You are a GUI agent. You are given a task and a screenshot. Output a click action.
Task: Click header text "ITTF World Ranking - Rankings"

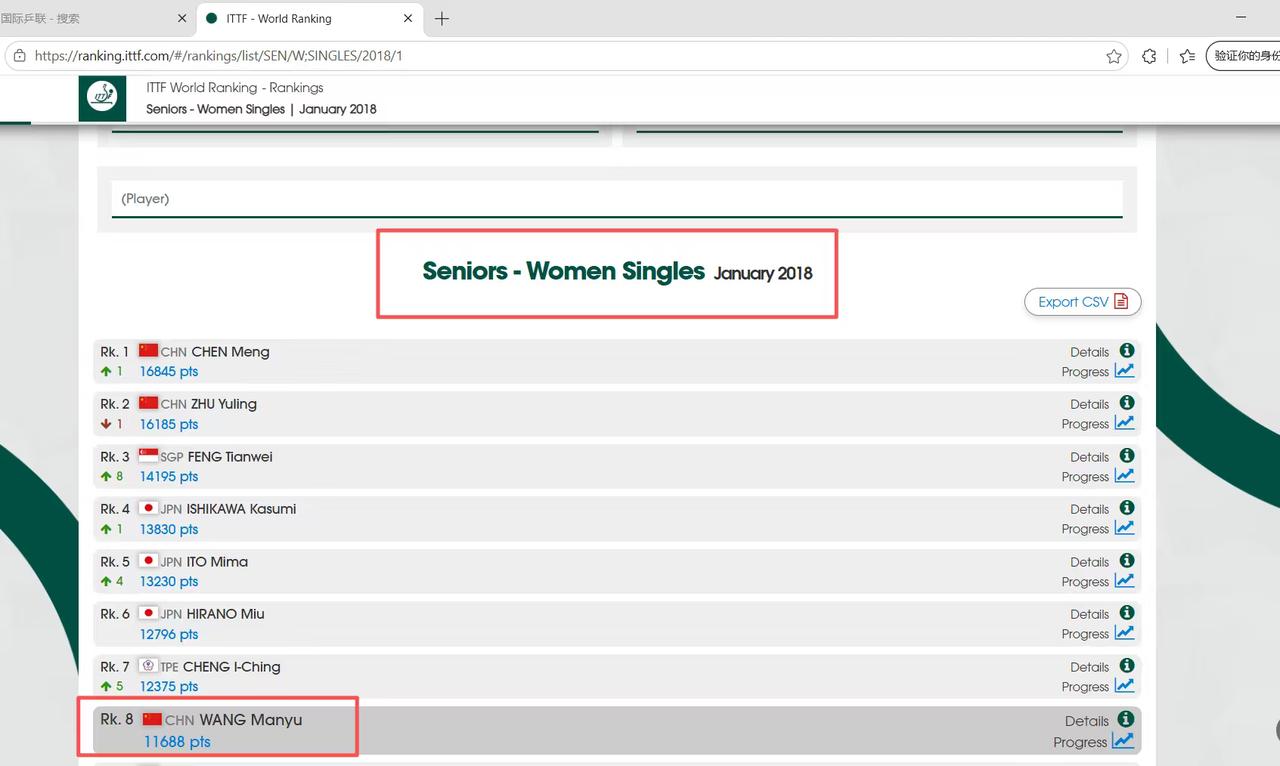[235, 88]
